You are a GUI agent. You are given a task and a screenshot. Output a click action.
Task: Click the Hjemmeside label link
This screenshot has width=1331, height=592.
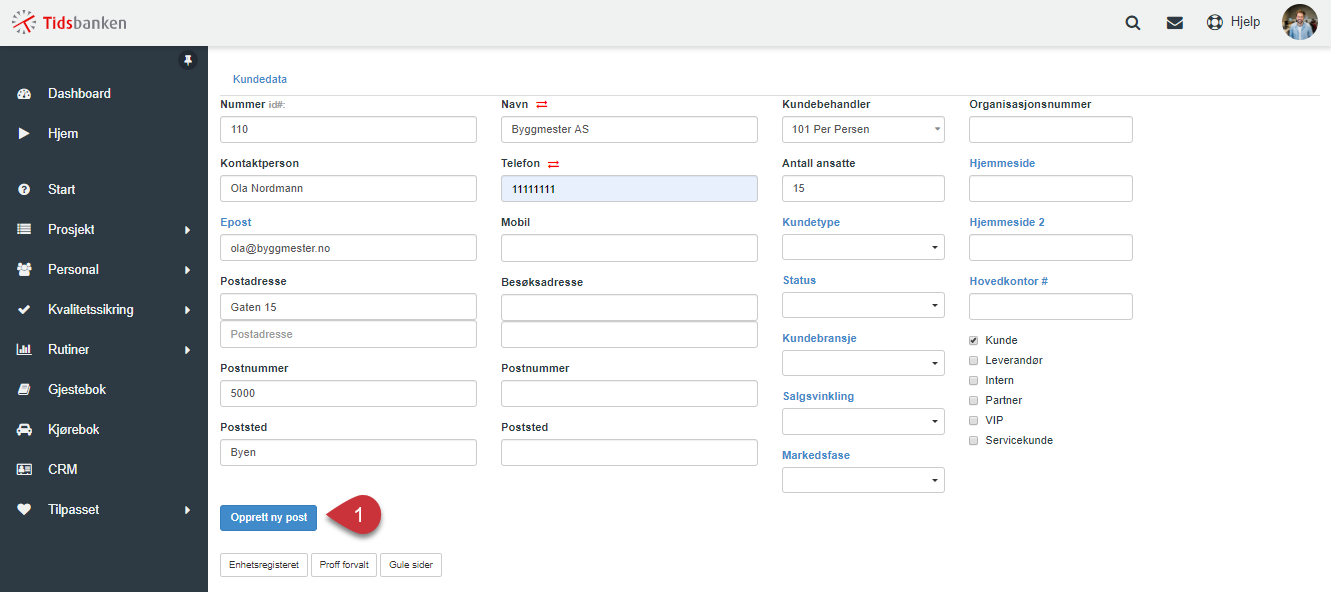[1002, 163]
